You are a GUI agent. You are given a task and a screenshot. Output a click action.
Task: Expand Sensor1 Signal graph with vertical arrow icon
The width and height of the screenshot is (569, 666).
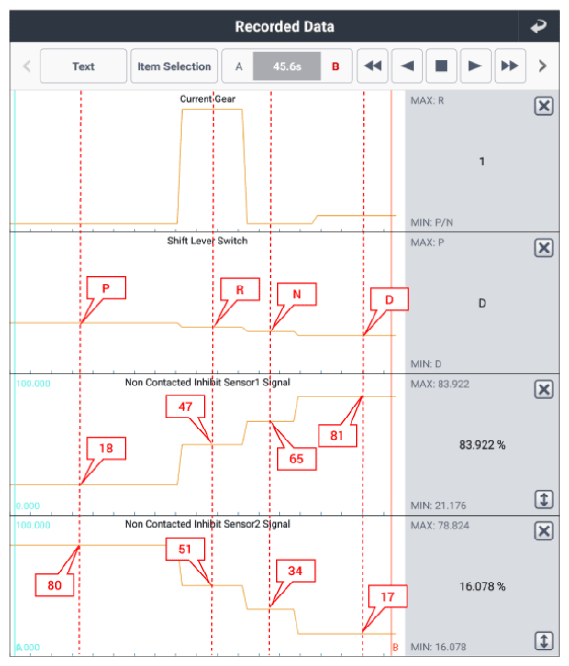544,499
